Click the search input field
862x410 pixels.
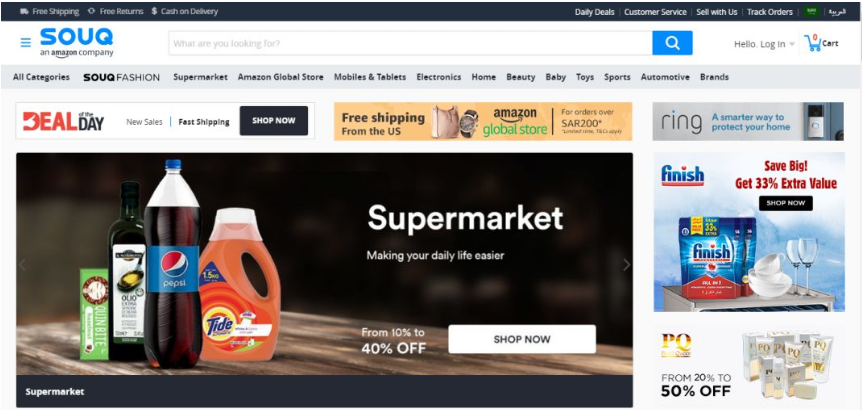pos(411,43)
